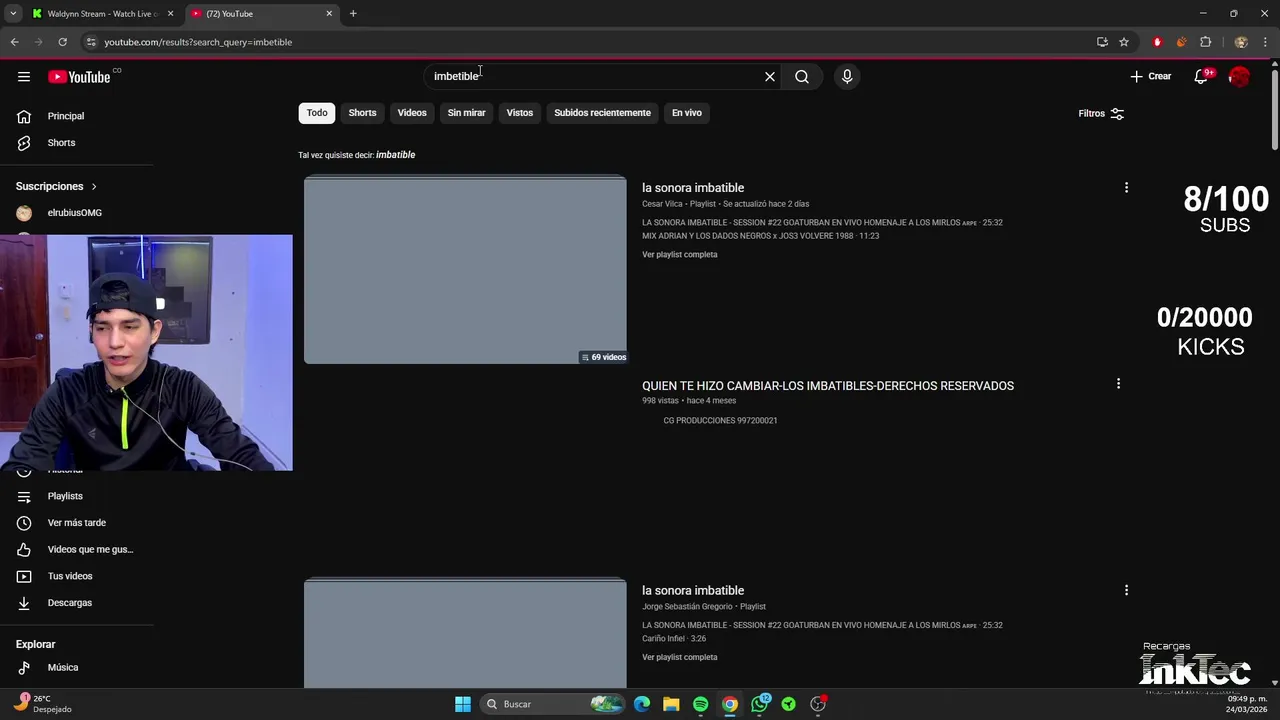Open the 26°C weather widget

tap(43, 704)
